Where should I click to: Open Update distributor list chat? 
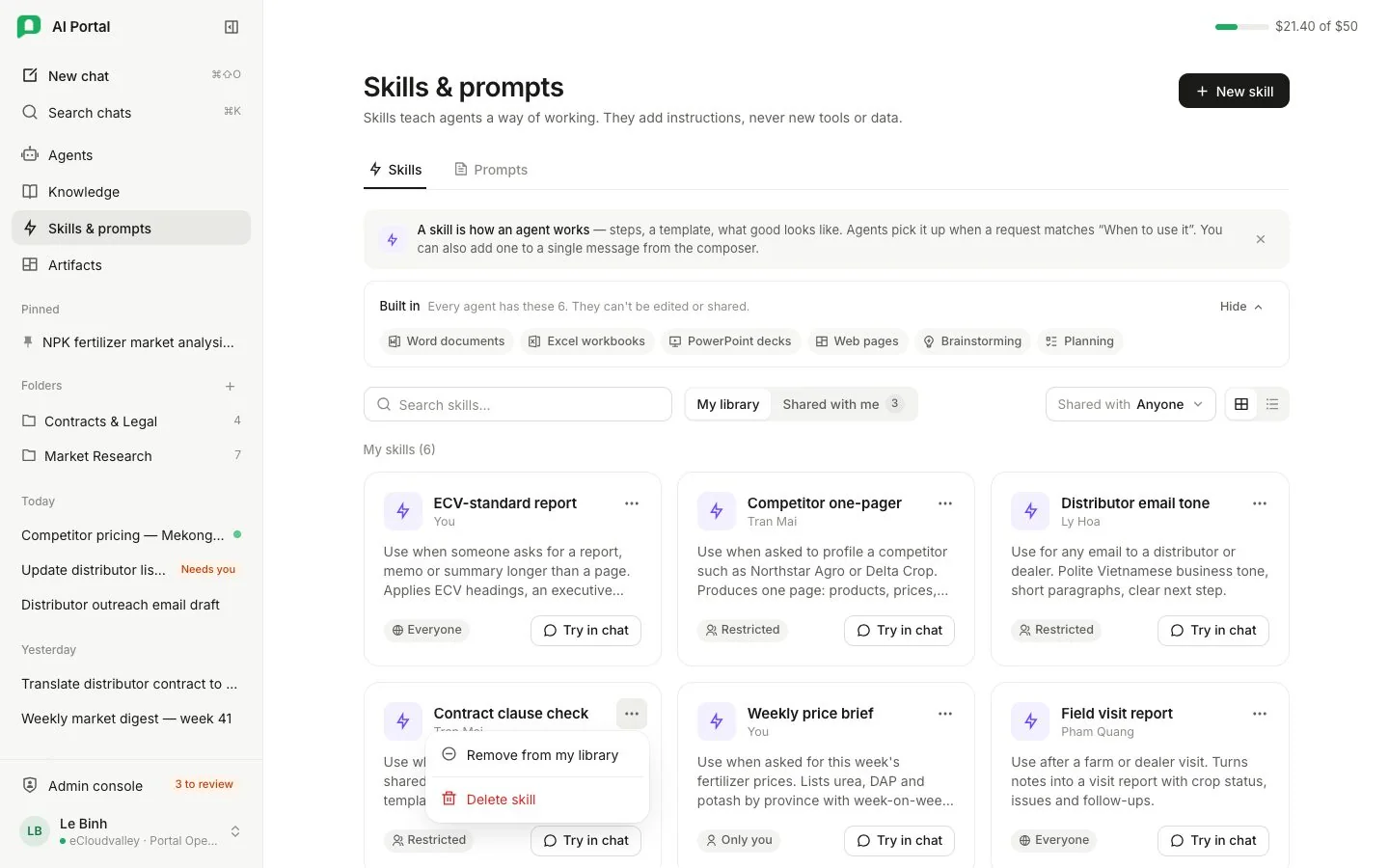click(131, 569)
